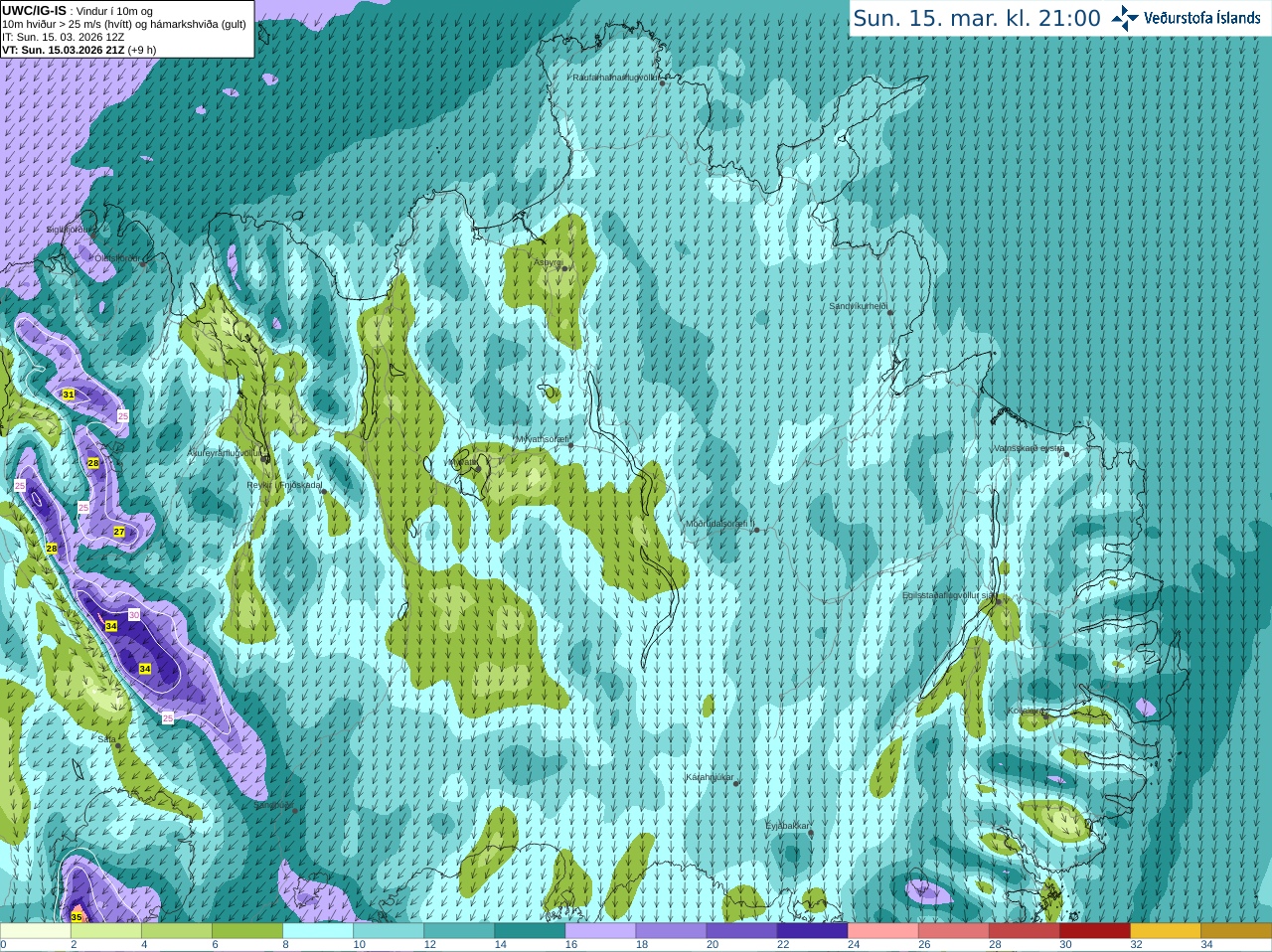Select the Eyjabakkar station label

point(787,826)
